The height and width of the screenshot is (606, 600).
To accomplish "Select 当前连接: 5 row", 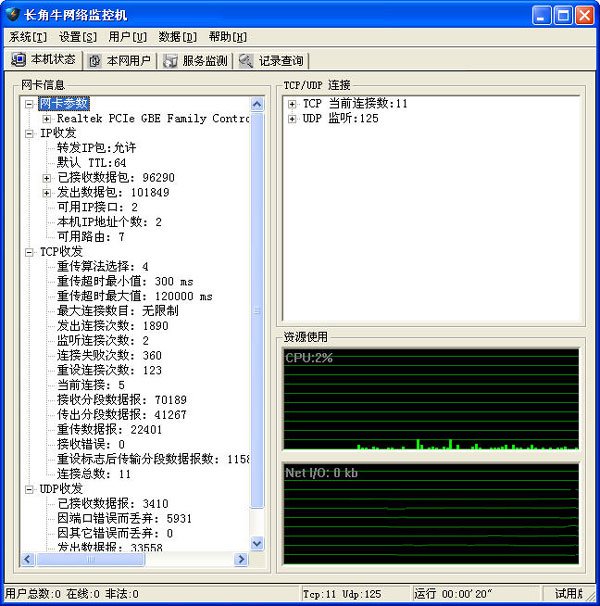I will point(91,385).
